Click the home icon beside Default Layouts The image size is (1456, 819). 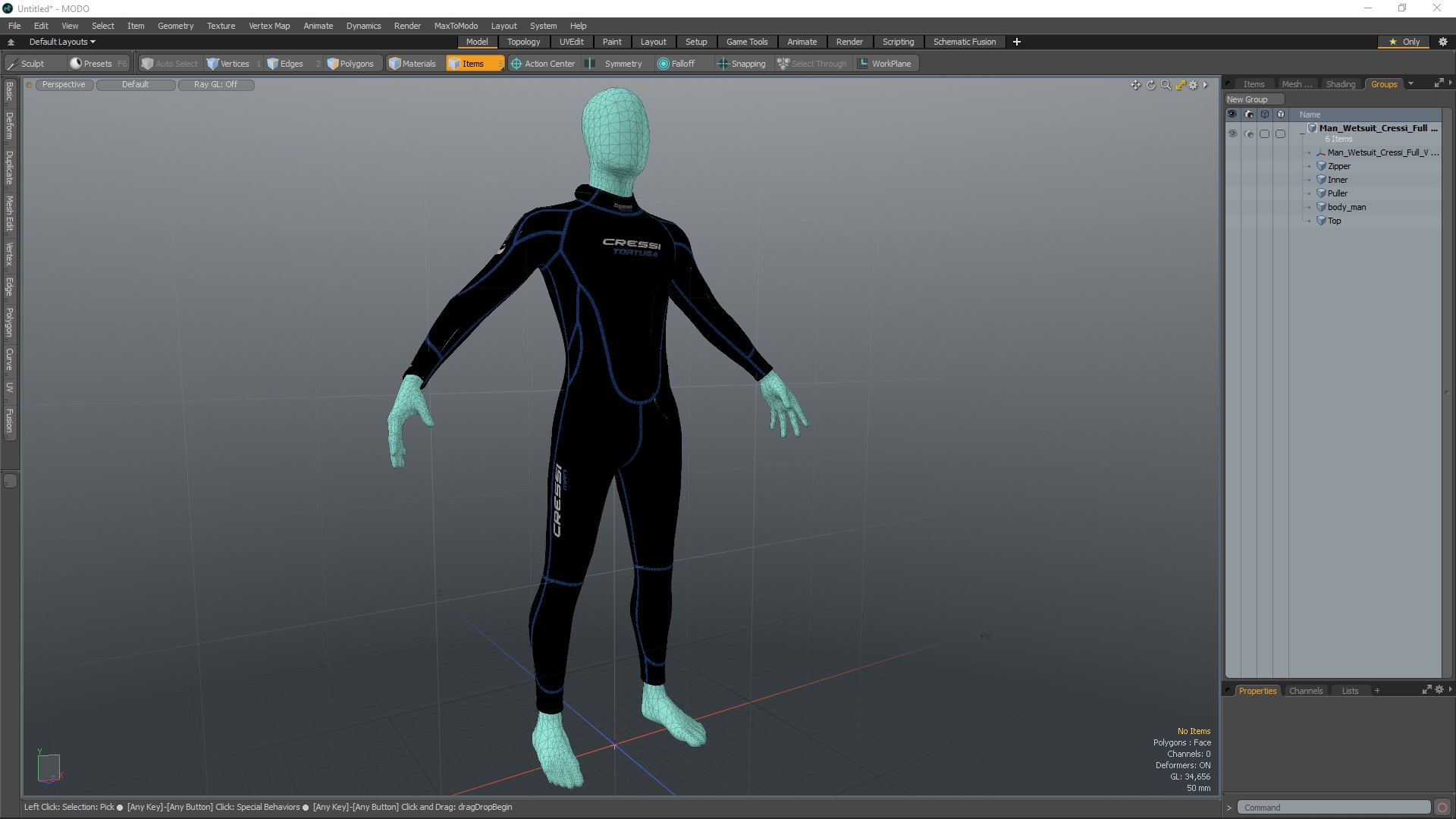11,42
